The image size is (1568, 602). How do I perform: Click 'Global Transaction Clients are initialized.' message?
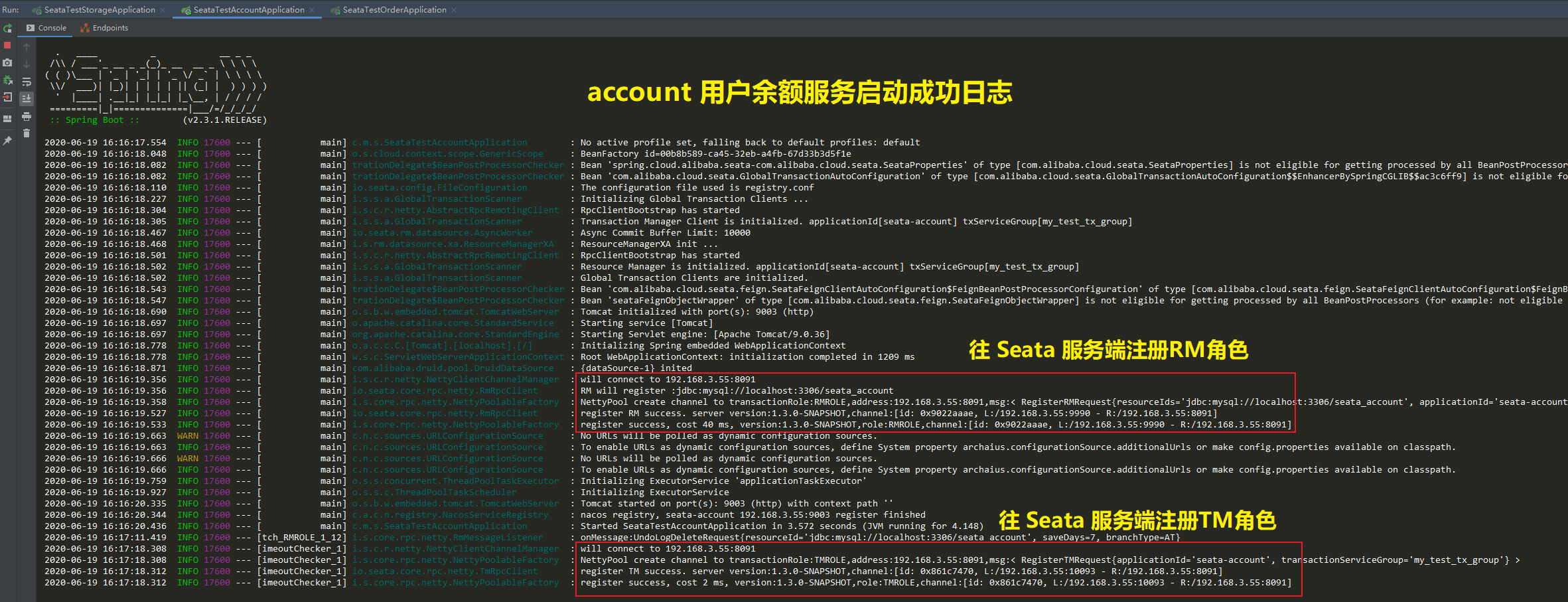pyautogui.click(x=694, y=278)
